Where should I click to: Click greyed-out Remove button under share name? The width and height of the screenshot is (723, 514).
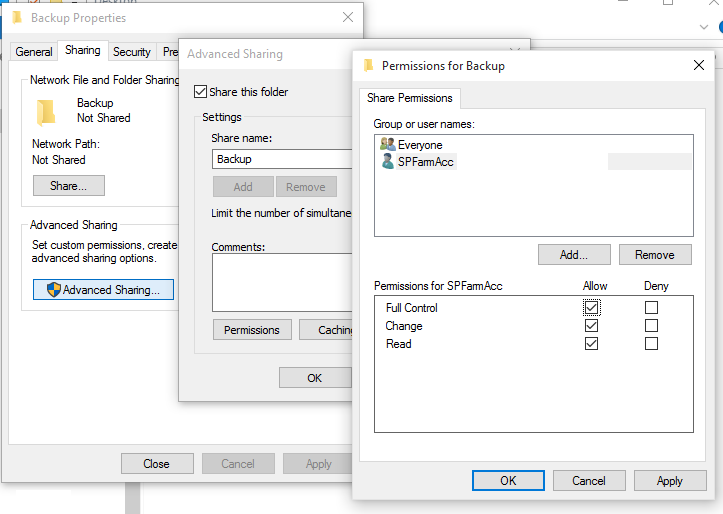306,187
